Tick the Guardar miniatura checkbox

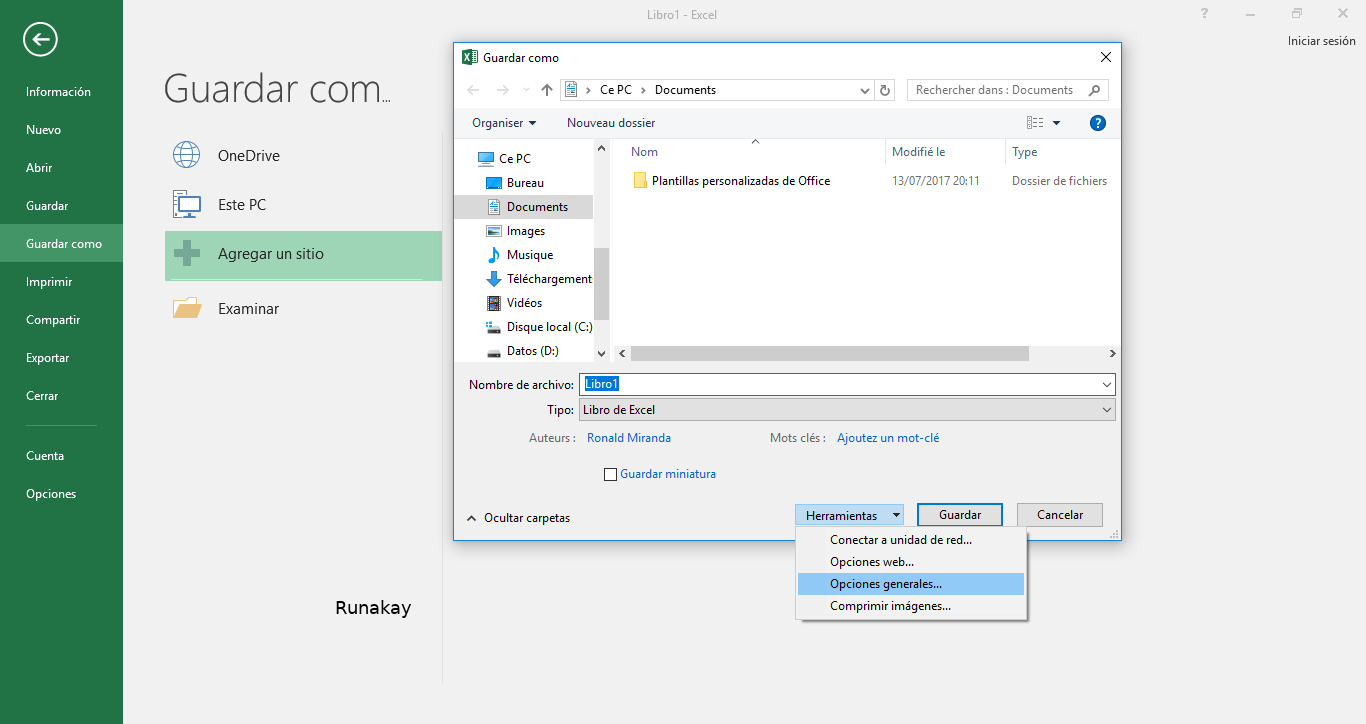tap(610, 475)
